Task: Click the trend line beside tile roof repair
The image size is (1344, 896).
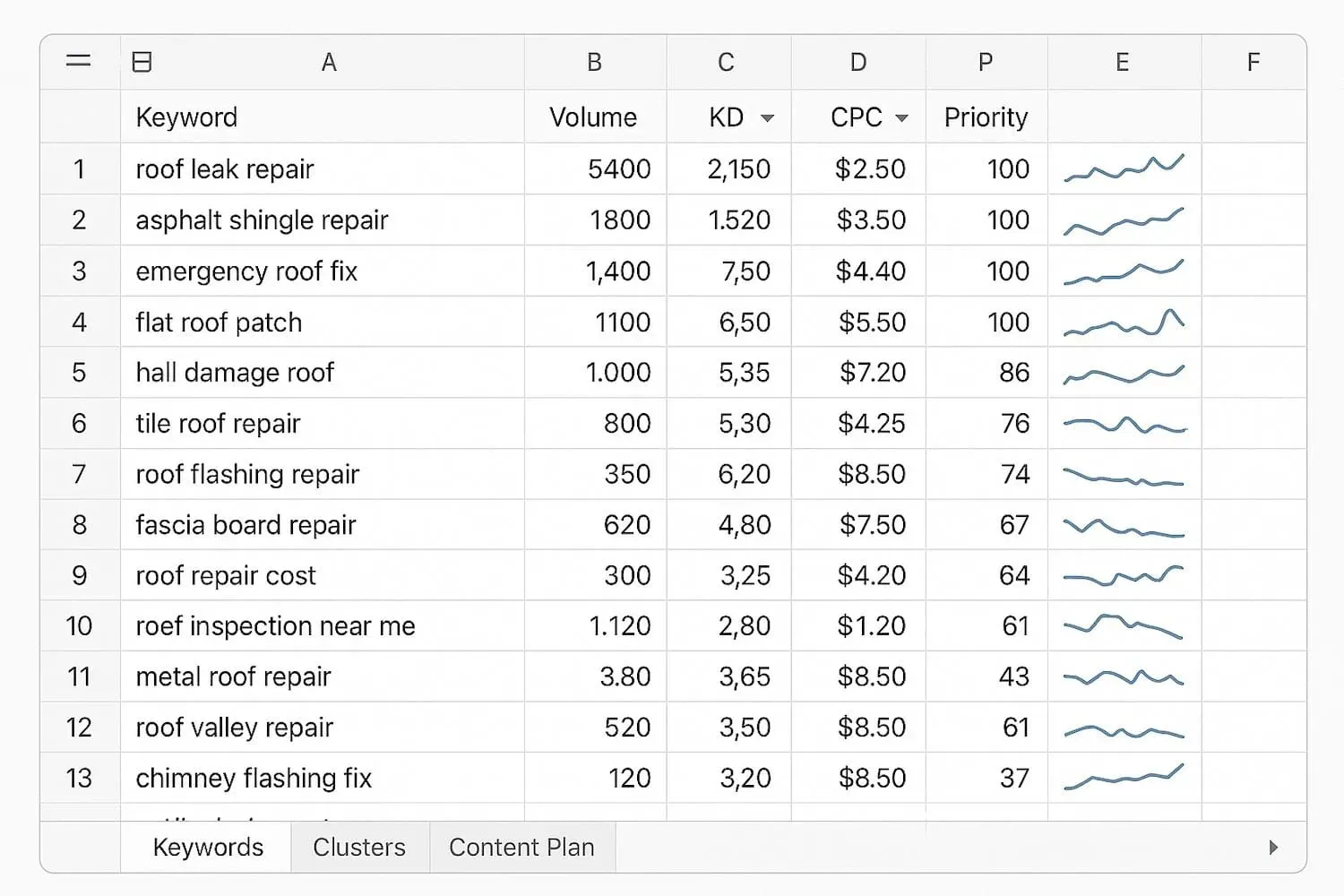Action: point(1123,423)
